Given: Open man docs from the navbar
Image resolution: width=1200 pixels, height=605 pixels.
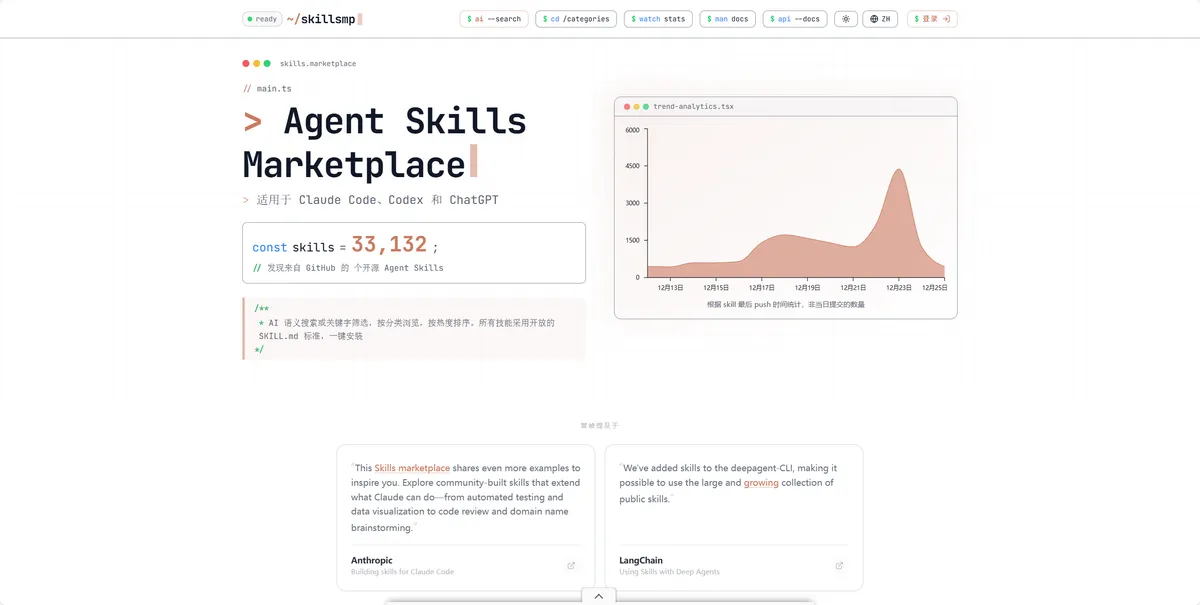Looking at the screenshot, I should click(x=727, y=19).
